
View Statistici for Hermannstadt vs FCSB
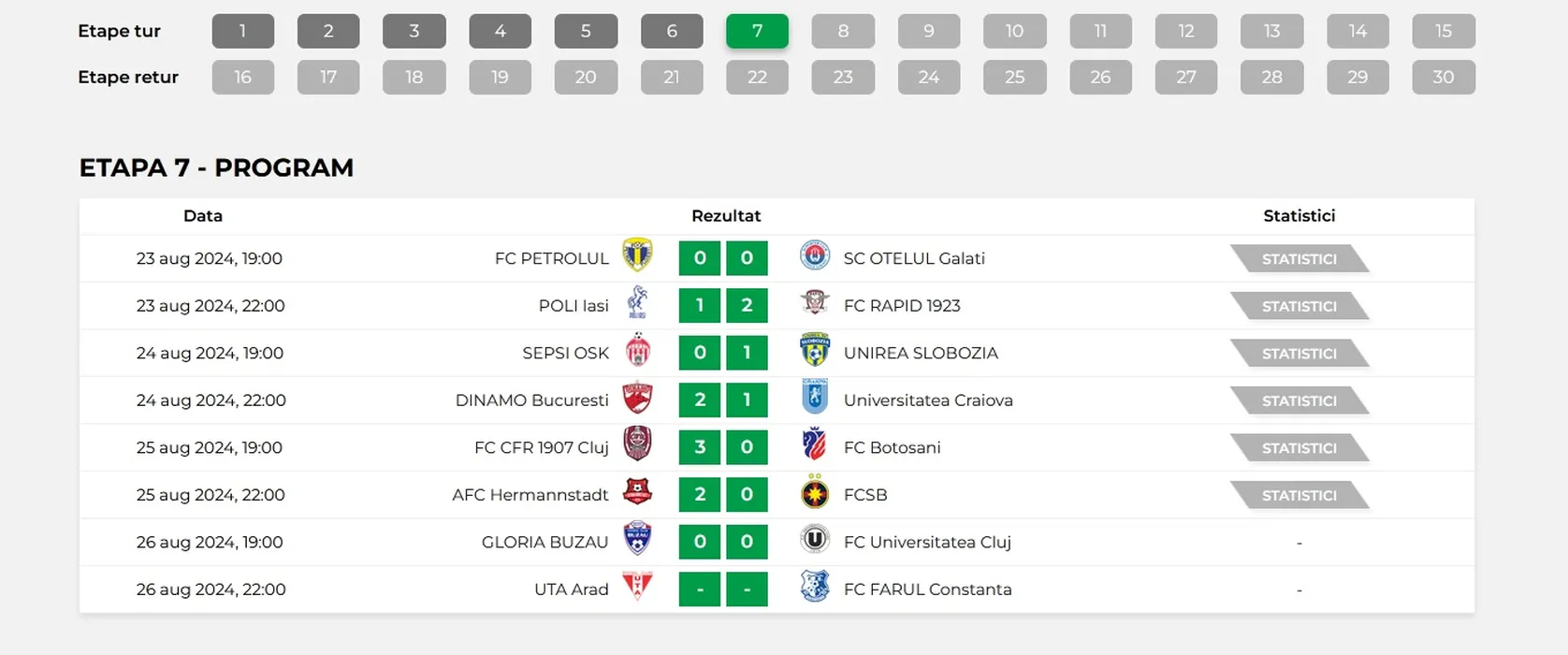point(1299,496)
